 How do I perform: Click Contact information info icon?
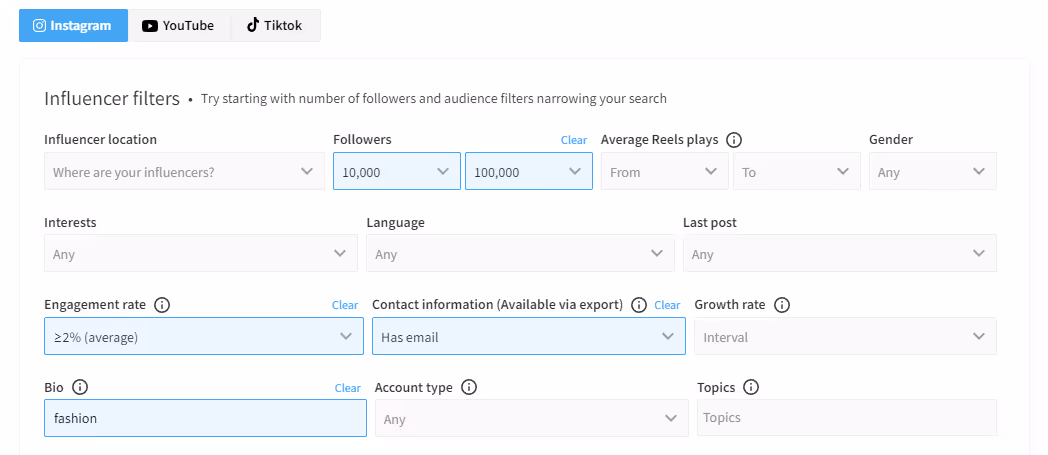(639, 305)
